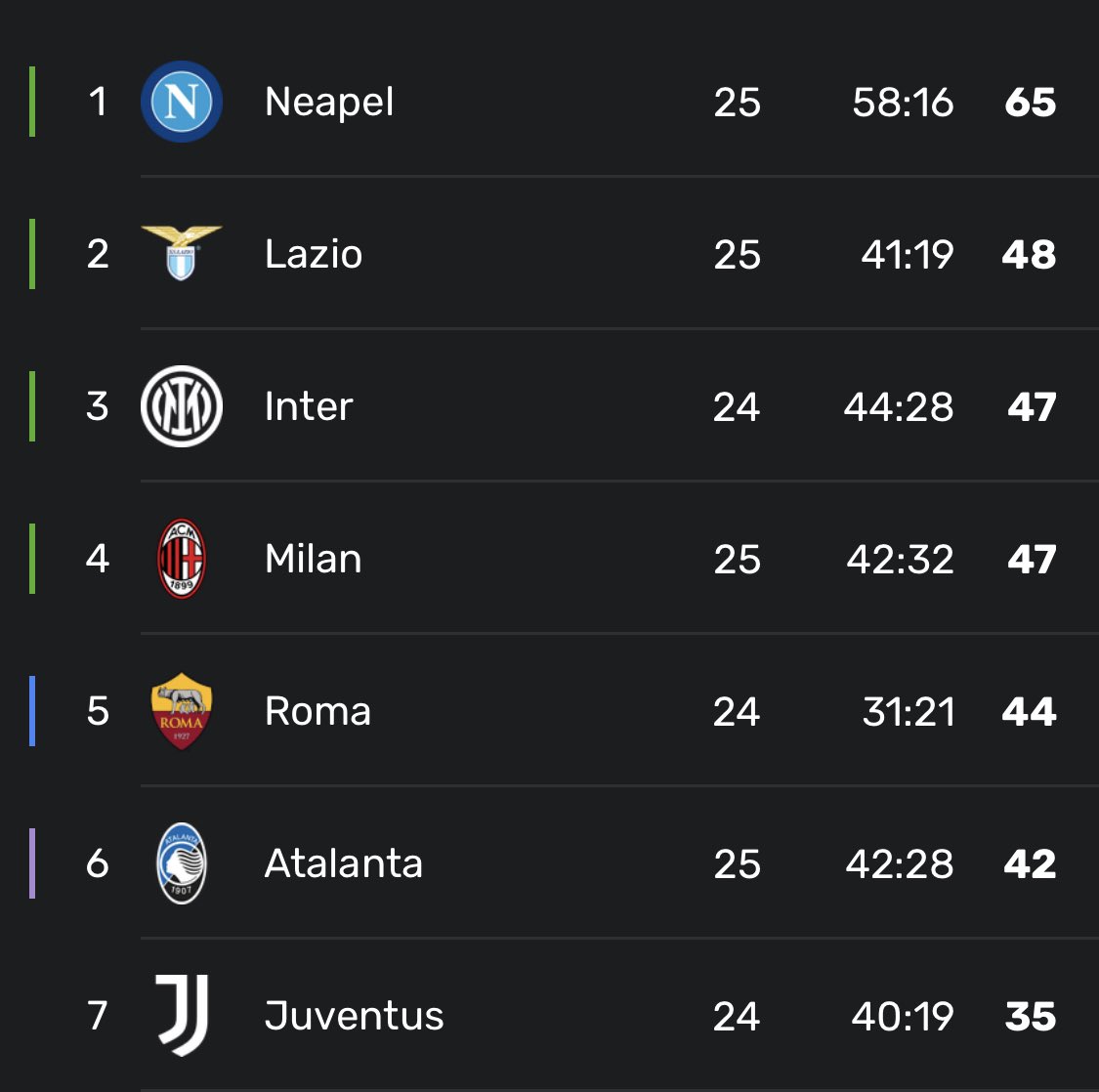Tap the Inter club logo
This screenshot has height=1092, width=1099.
click(x=182, y=406)
